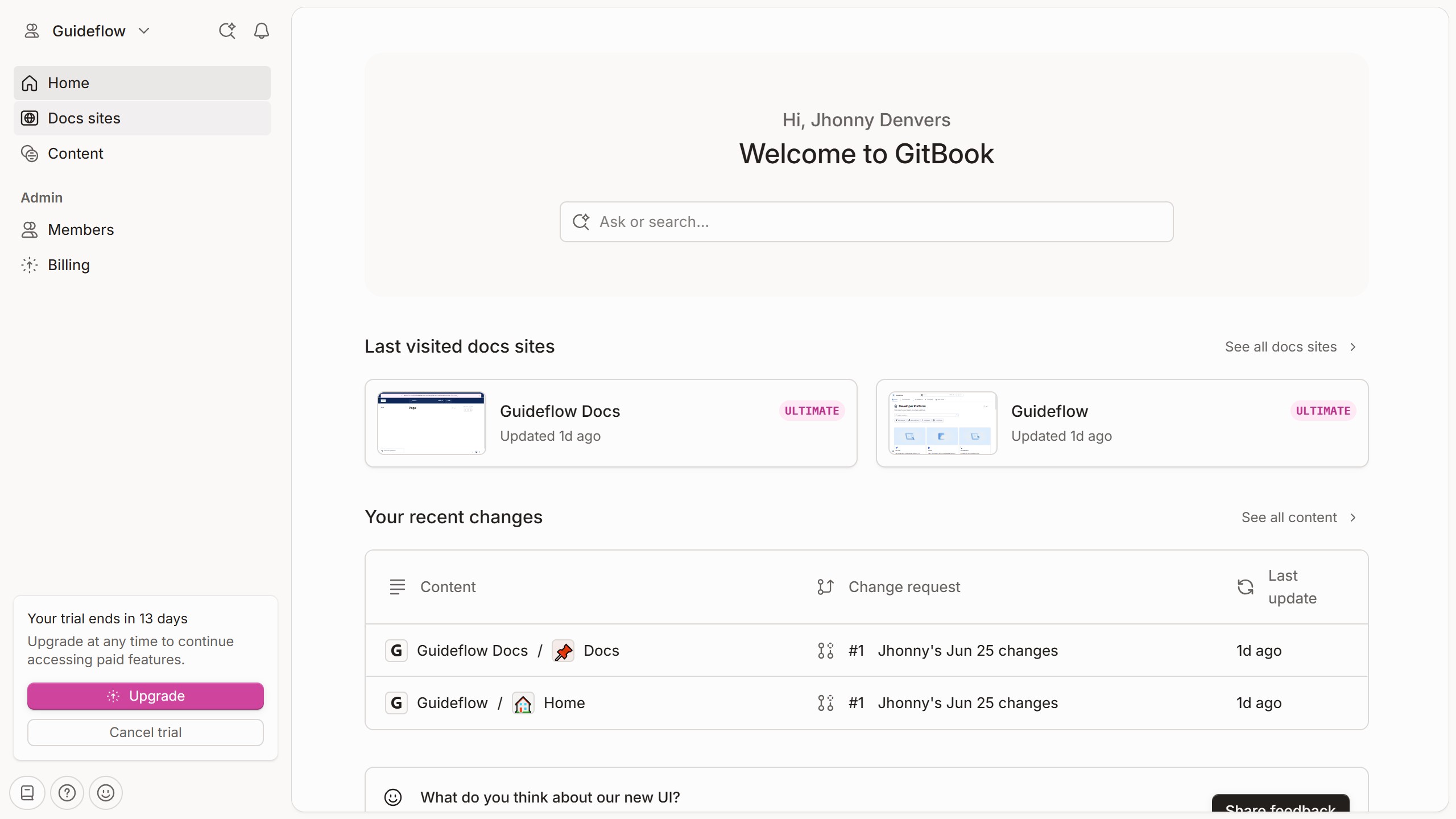Open the Billing admin page
The width and height of the screenshot is (1456, 819).
click(142, 265)
